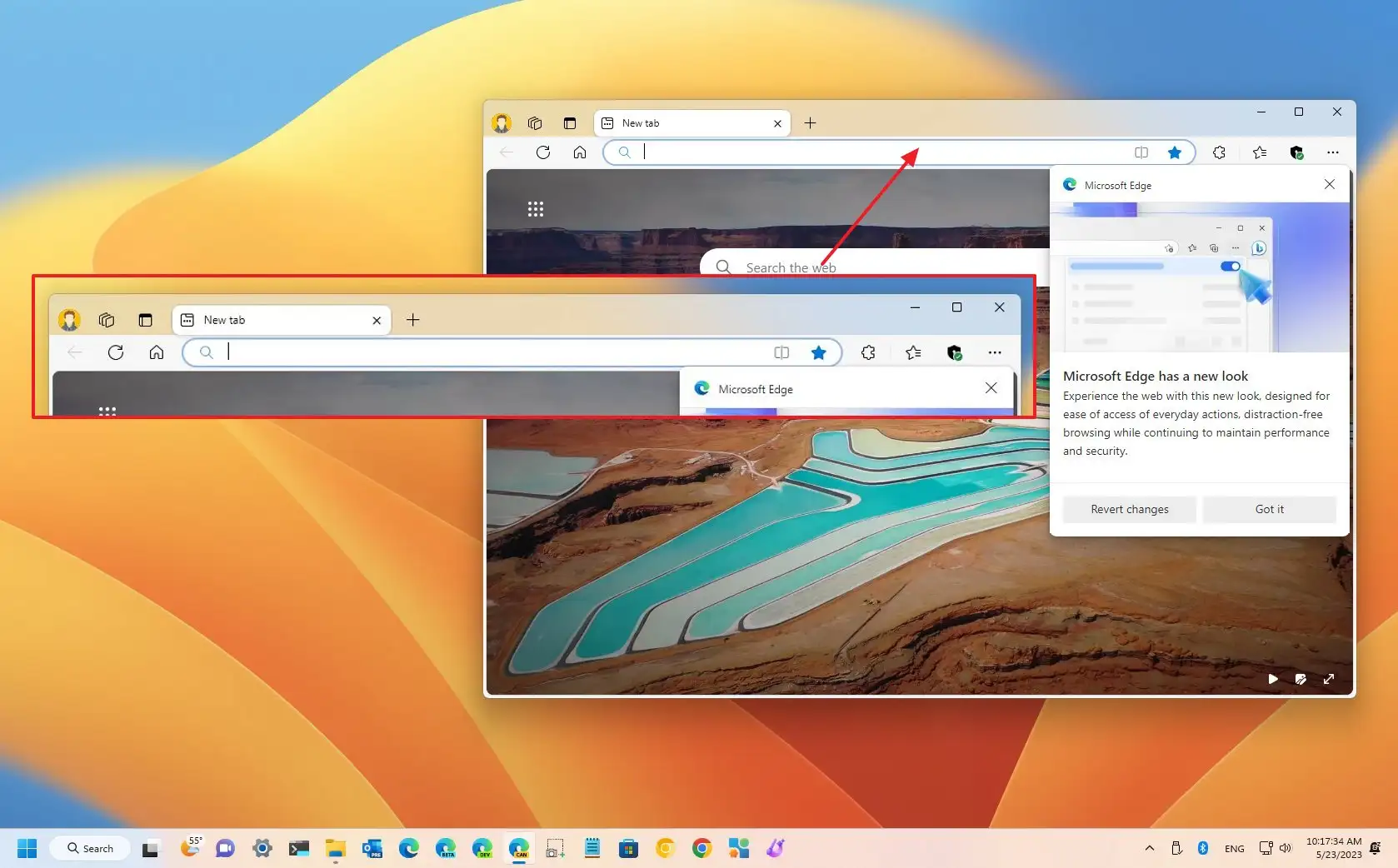Open the app launcher grid on new tab
The height and width of the screenshot is (868, 1398).
pyautogui.click(x=107, y=412)
